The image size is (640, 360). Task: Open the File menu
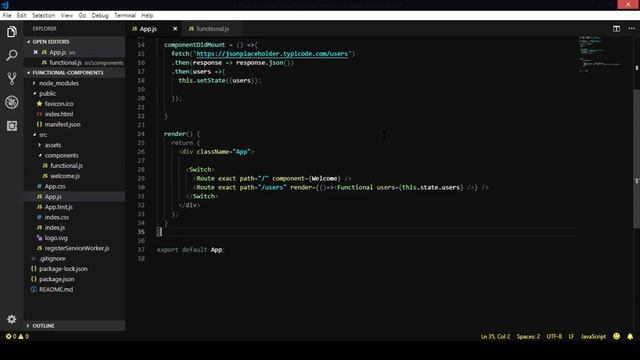click(x=7, y=16)
